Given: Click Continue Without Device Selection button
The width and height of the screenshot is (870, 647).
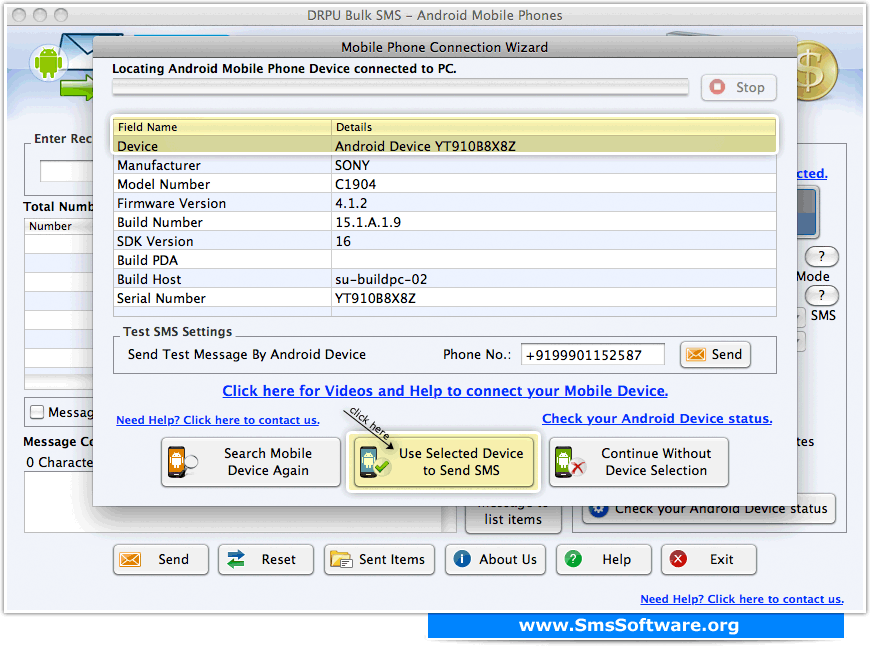Looking at the screenshot, I should pos(639,462).
